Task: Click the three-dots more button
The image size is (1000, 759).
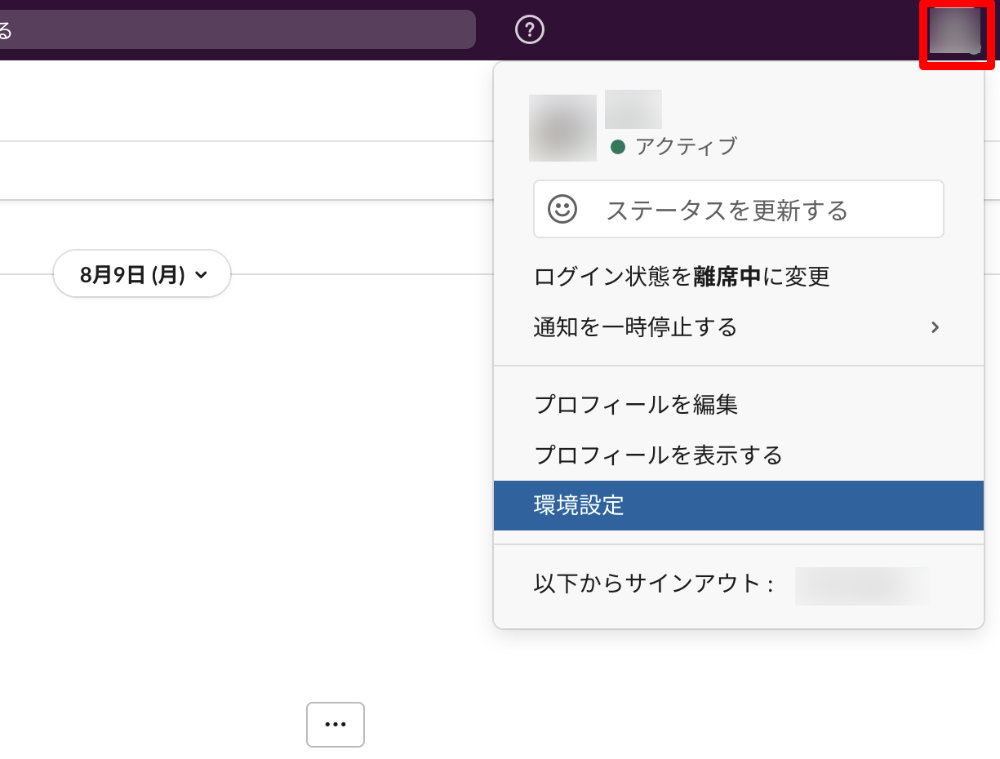Action: [335, 725]
